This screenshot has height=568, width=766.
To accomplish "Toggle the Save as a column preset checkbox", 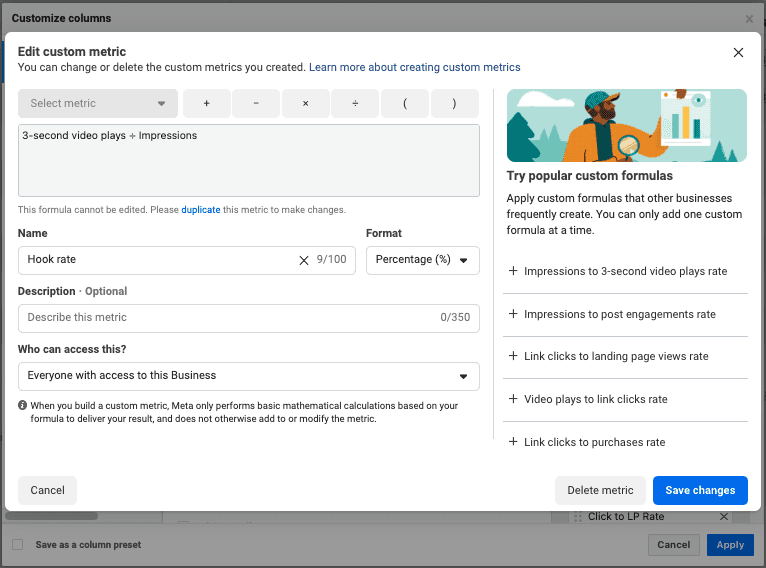I will 18,545.
